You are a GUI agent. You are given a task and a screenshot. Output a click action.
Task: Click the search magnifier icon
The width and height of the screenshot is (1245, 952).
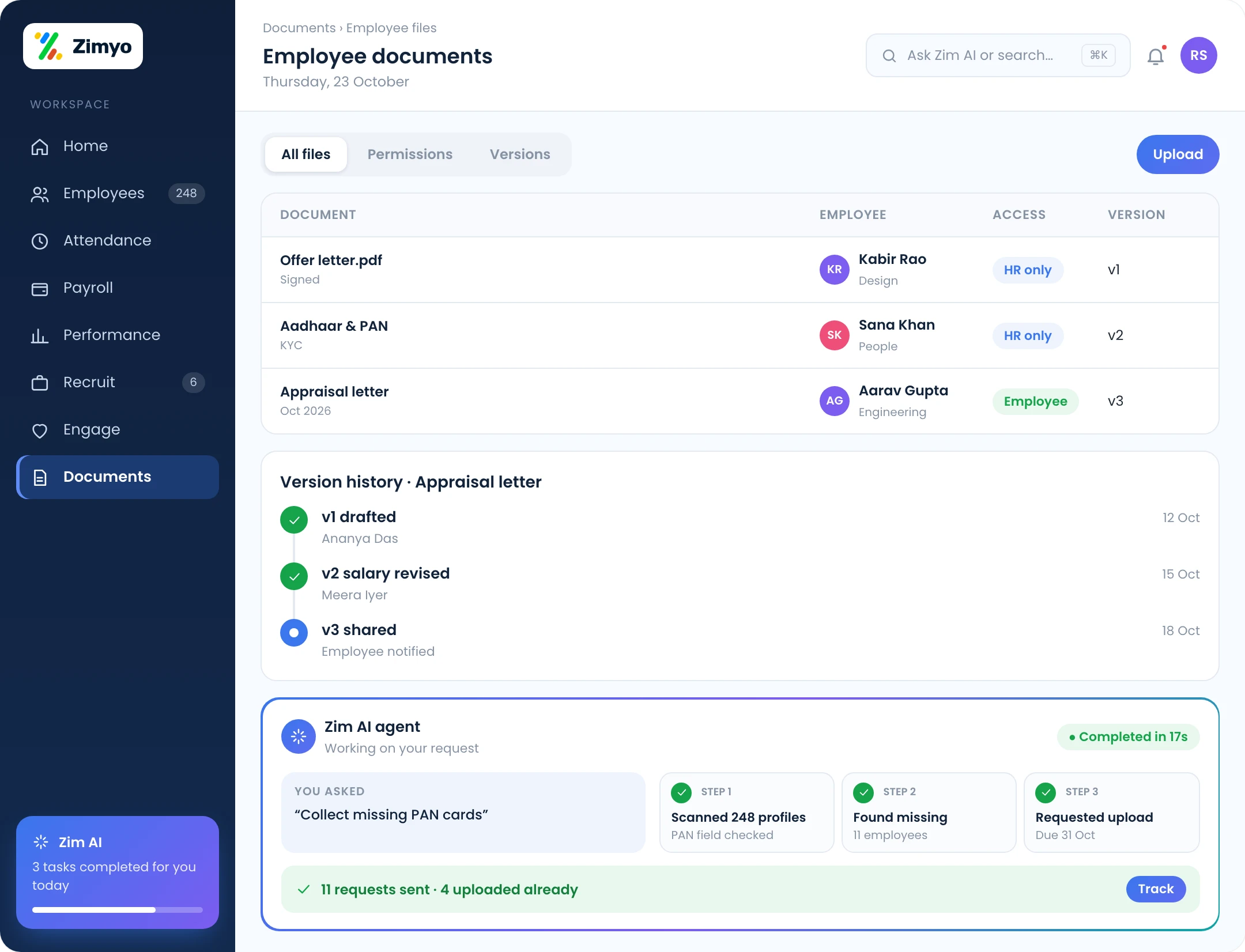click(889, 55)
